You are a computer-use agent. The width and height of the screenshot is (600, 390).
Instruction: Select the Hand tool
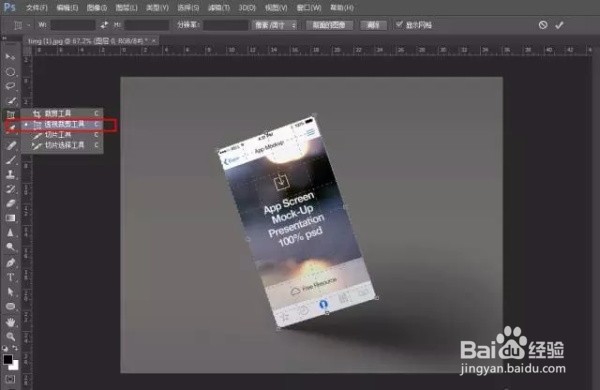point(10,322)
